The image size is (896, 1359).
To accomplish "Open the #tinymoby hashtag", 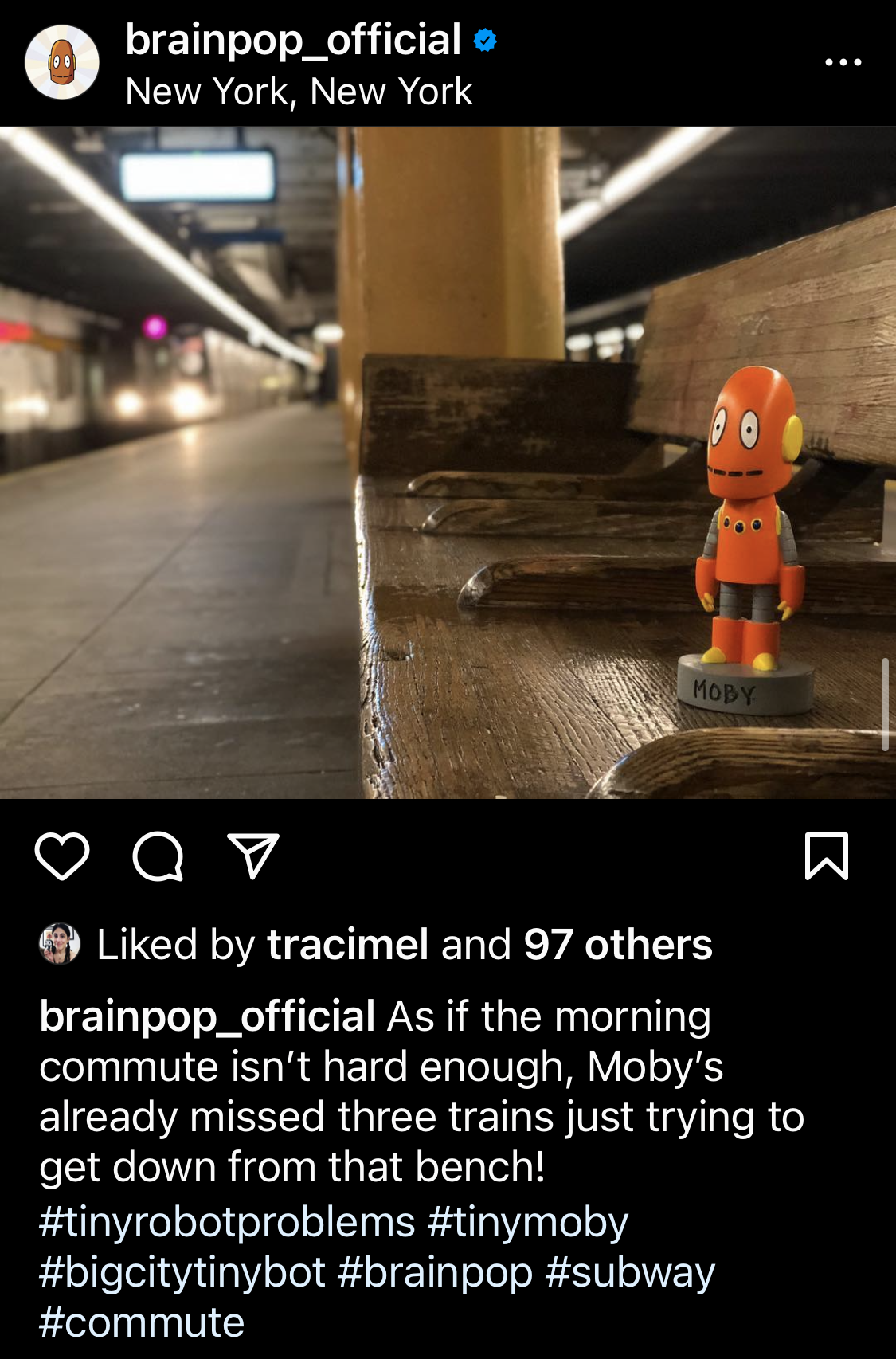I will point(528,1222).
